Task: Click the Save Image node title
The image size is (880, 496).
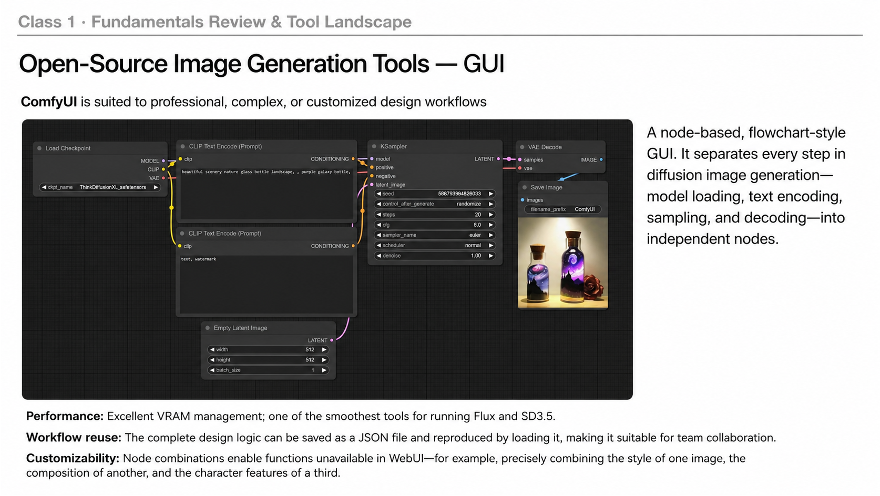Action: [x=546, y=187]
